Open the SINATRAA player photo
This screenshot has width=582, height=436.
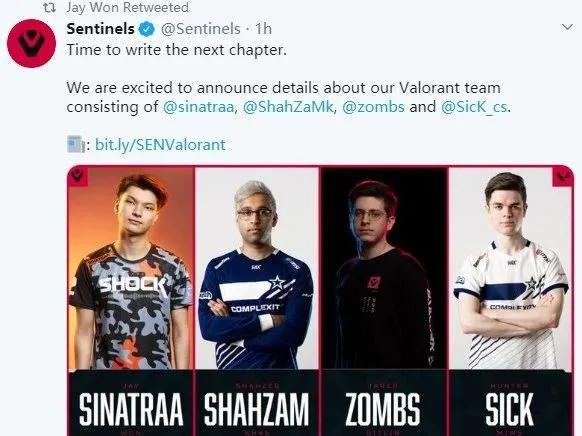pos(131,268)
